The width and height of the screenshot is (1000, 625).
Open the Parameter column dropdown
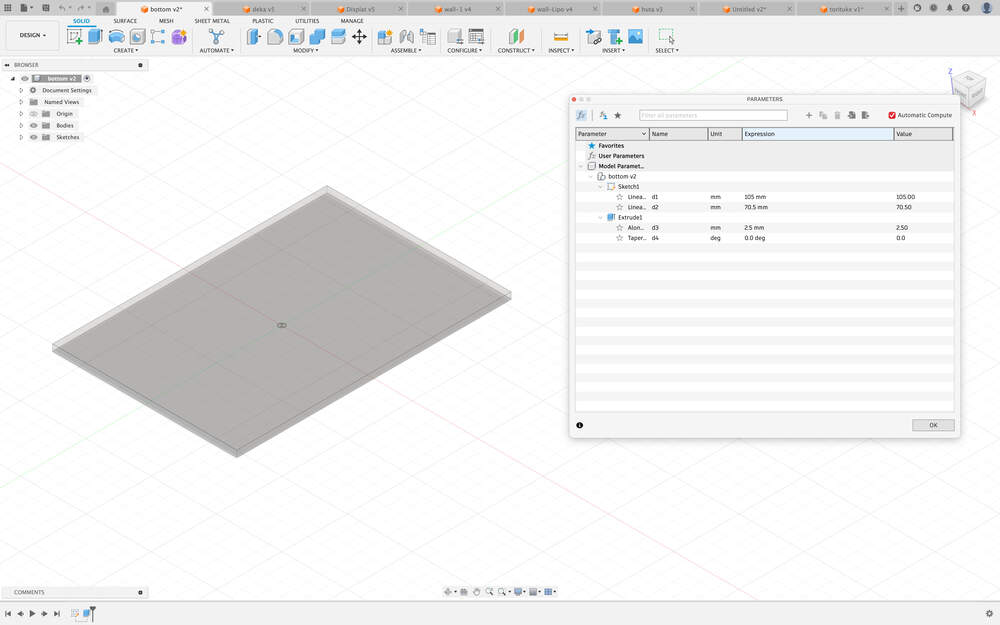(643, 134)
